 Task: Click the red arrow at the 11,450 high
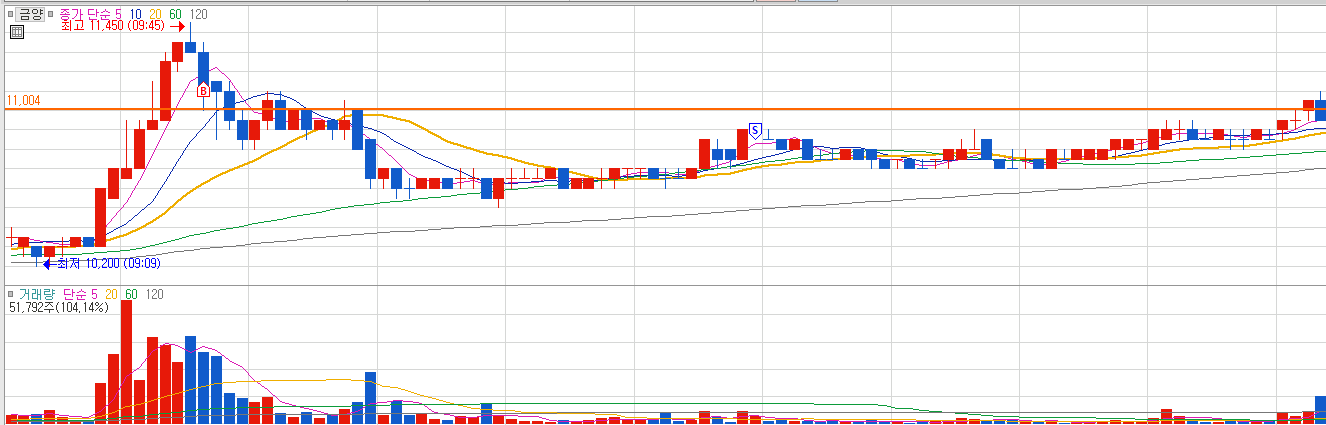[x=177, y=27]
